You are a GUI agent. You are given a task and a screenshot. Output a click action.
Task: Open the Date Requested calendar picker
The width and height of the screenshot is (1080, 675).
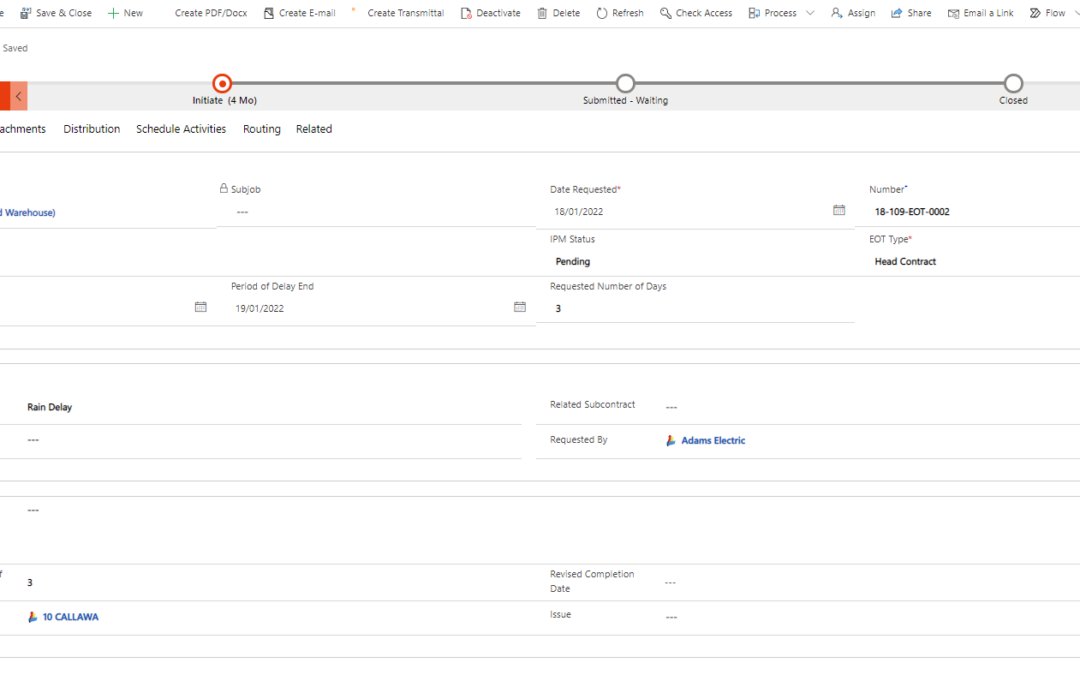click(839, 210)
